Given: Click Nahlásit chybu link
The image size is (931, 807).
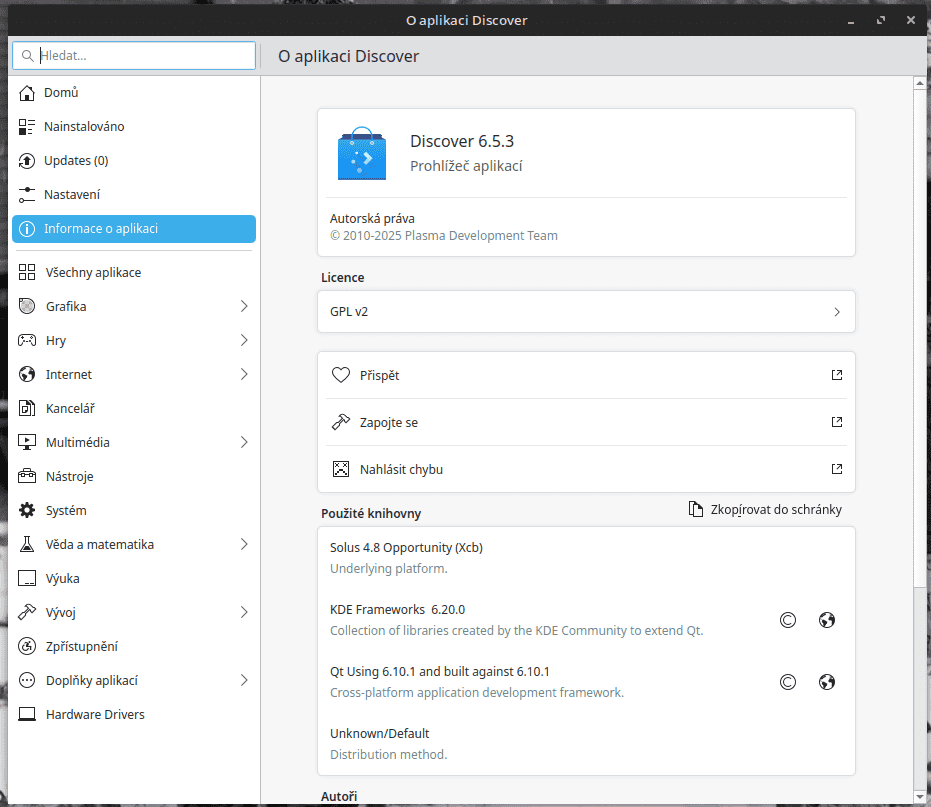Looking at the screenshot, I should click(587, 469).
